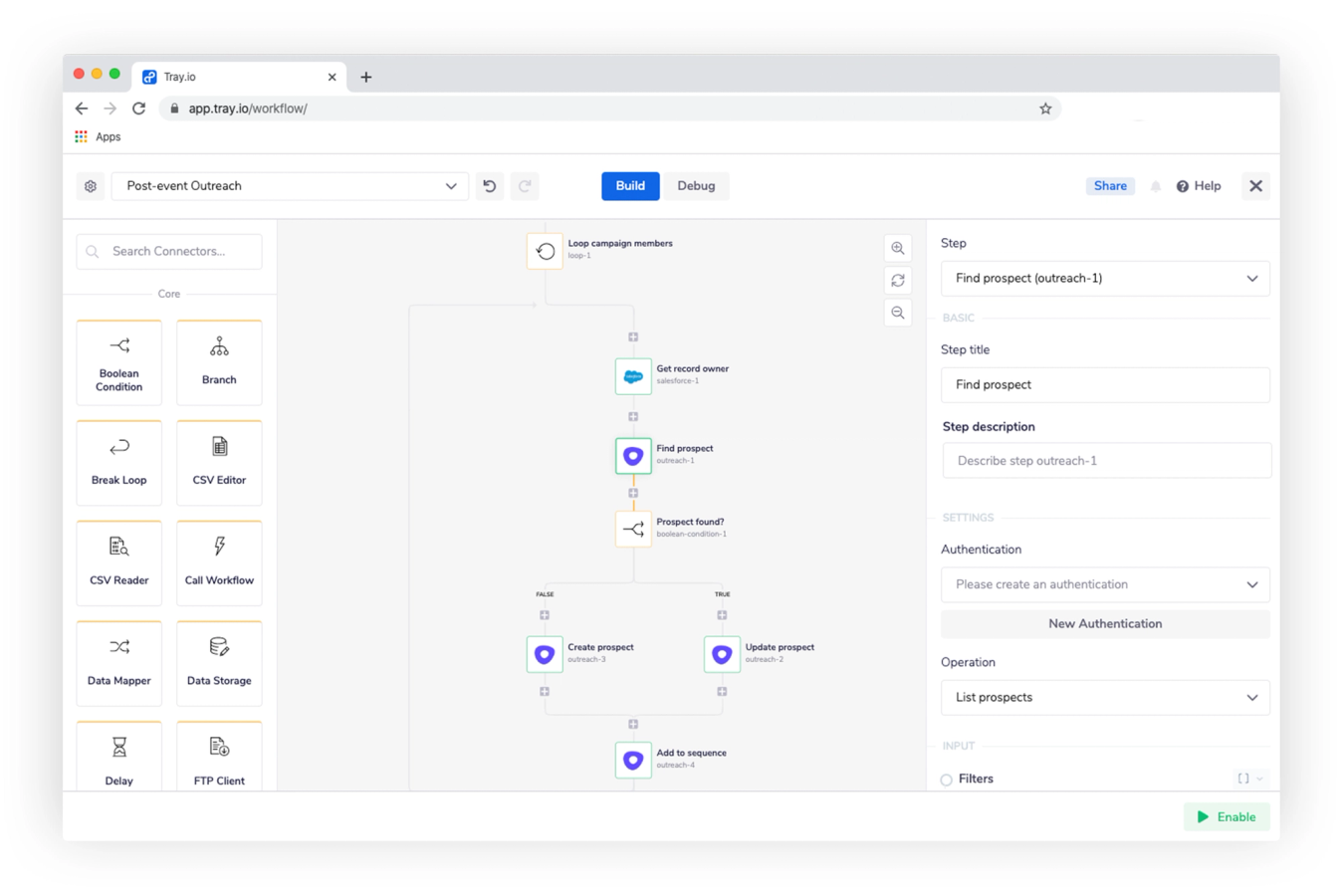Open the Help link
This screenshot has width=1344, height=896.
tap(1199, 186)
